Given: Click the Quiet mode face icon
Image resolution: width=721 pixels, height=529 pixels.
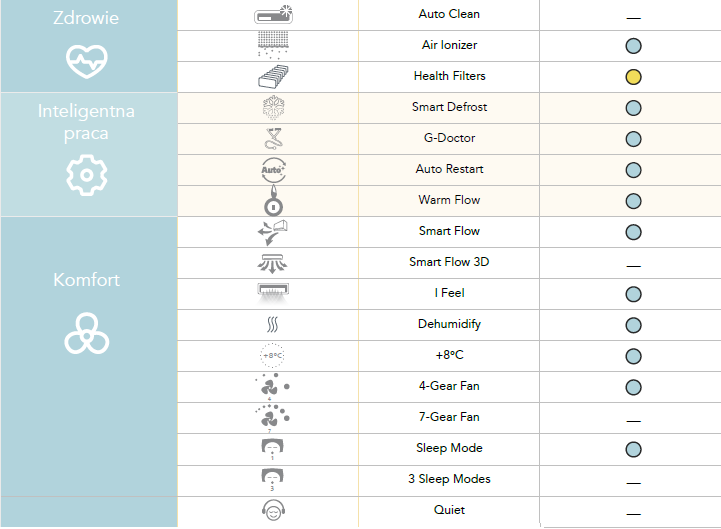Looking at the screenshot, I should coord(272,510).
